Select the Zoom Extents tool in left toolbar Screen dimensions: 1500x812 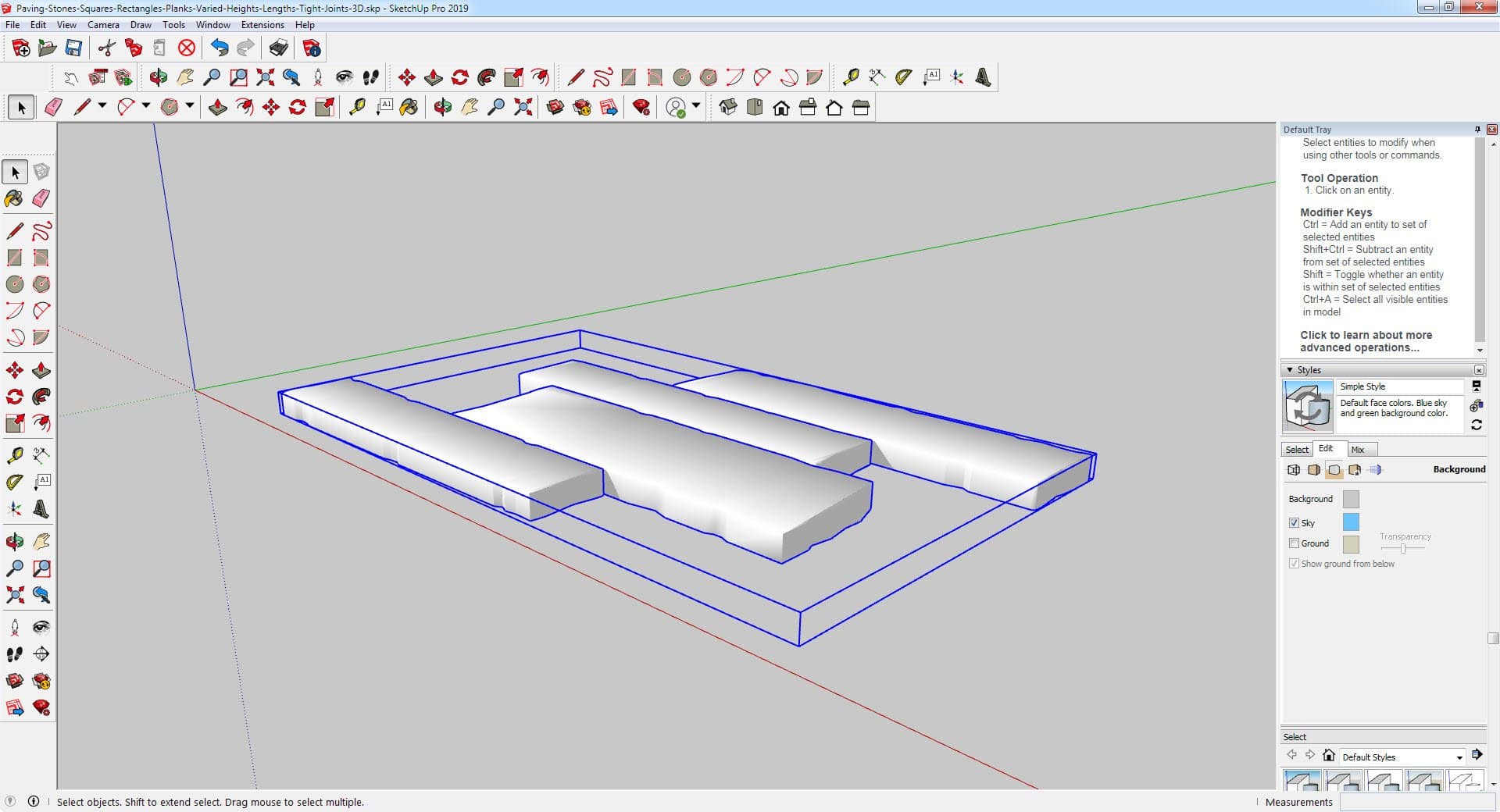click(14, 595)
